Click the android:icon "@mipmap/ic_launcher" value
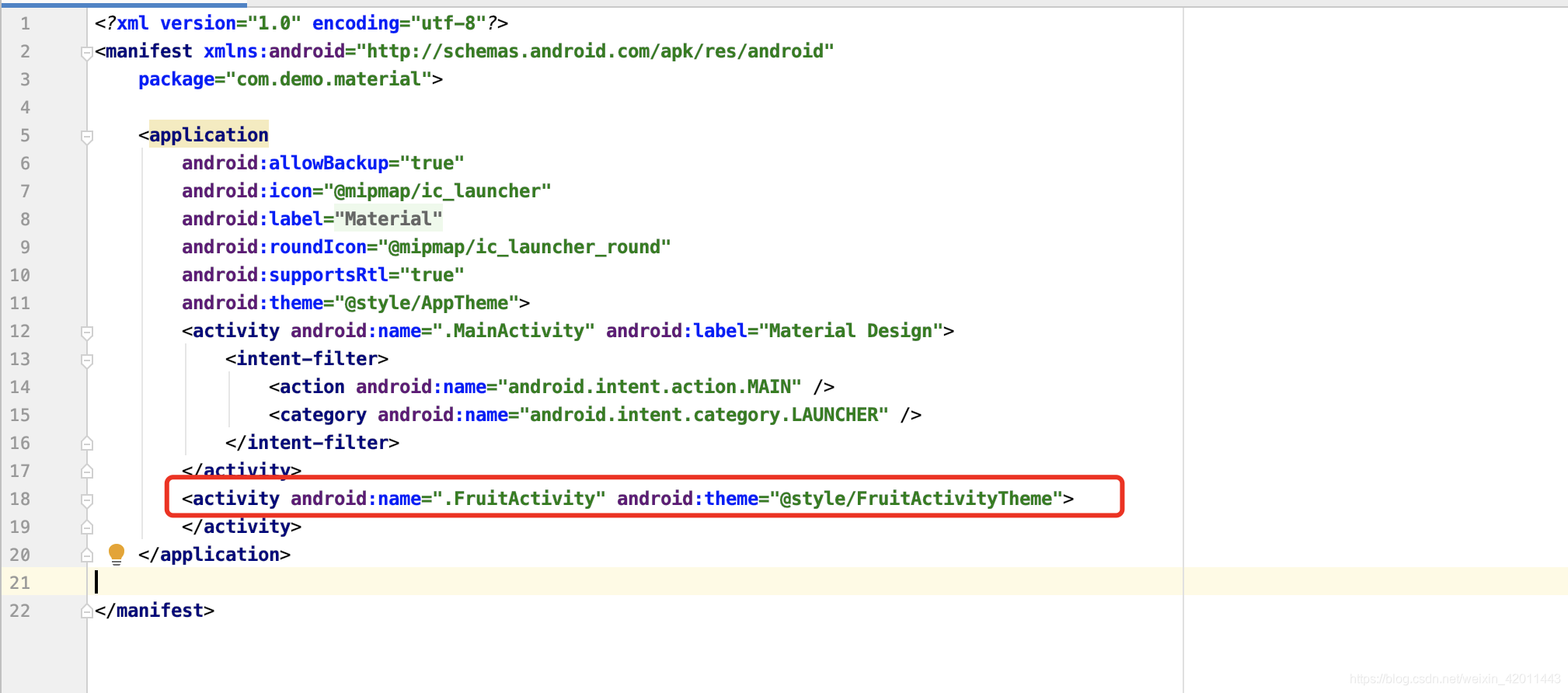Viewport: 1568px width, 693px height. tap(437, 191)
